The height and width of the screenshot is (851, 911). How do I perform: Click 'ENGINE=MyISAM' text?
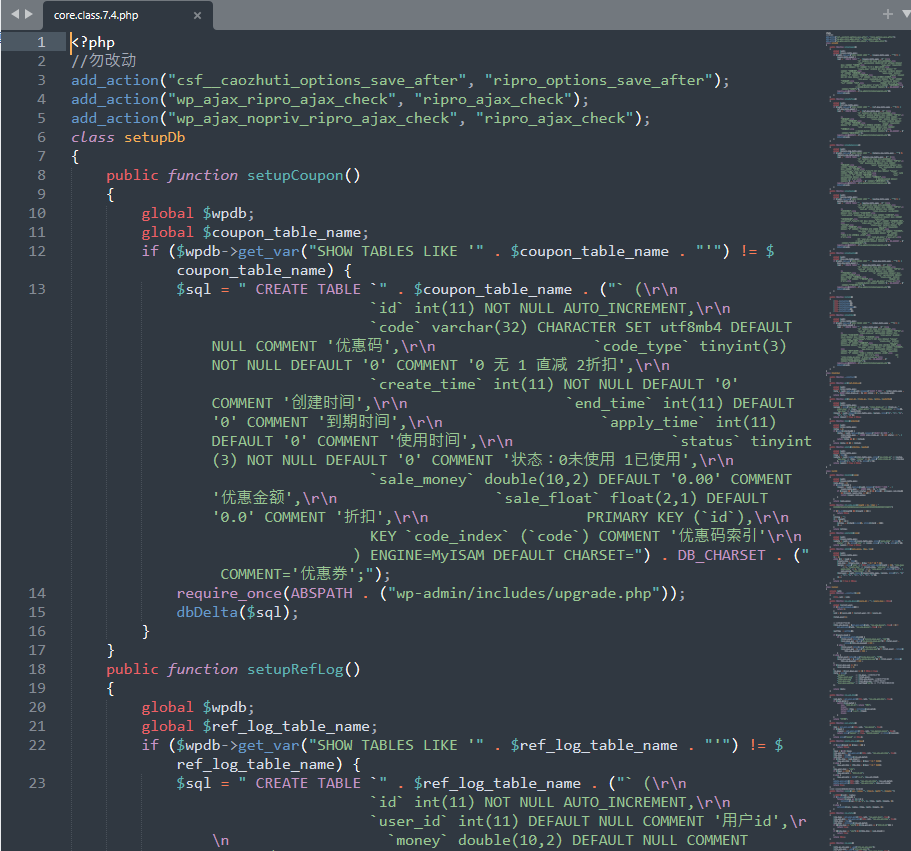427,555
